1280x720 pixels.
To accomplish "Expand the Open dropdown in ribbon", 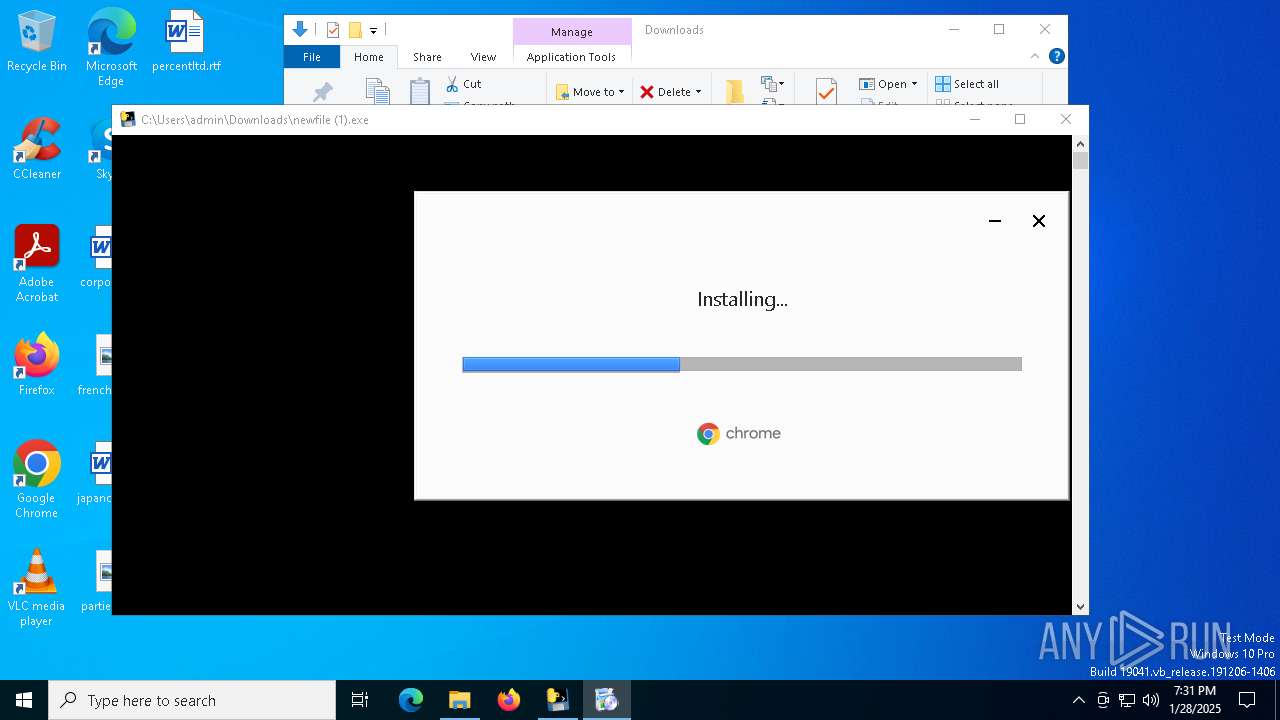I will coord(888,84).
